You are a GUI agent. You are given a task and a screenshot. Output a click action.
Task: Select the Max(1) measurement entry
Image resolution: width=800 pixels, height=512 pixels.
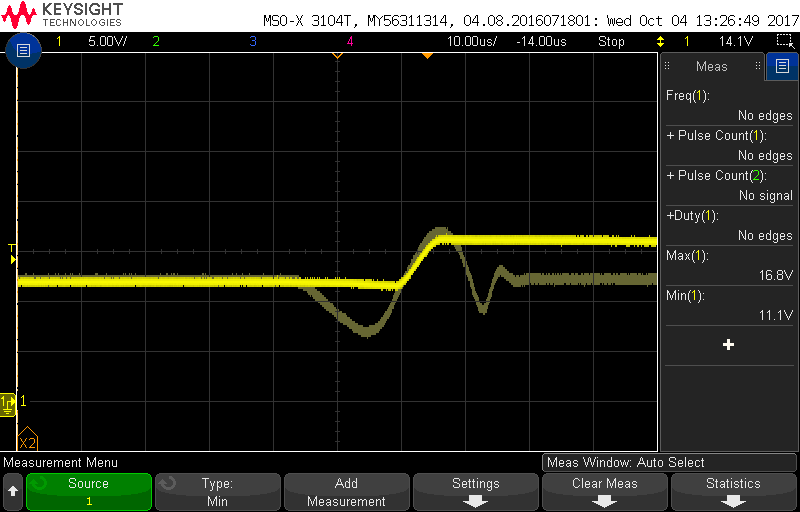pos(730,265)
